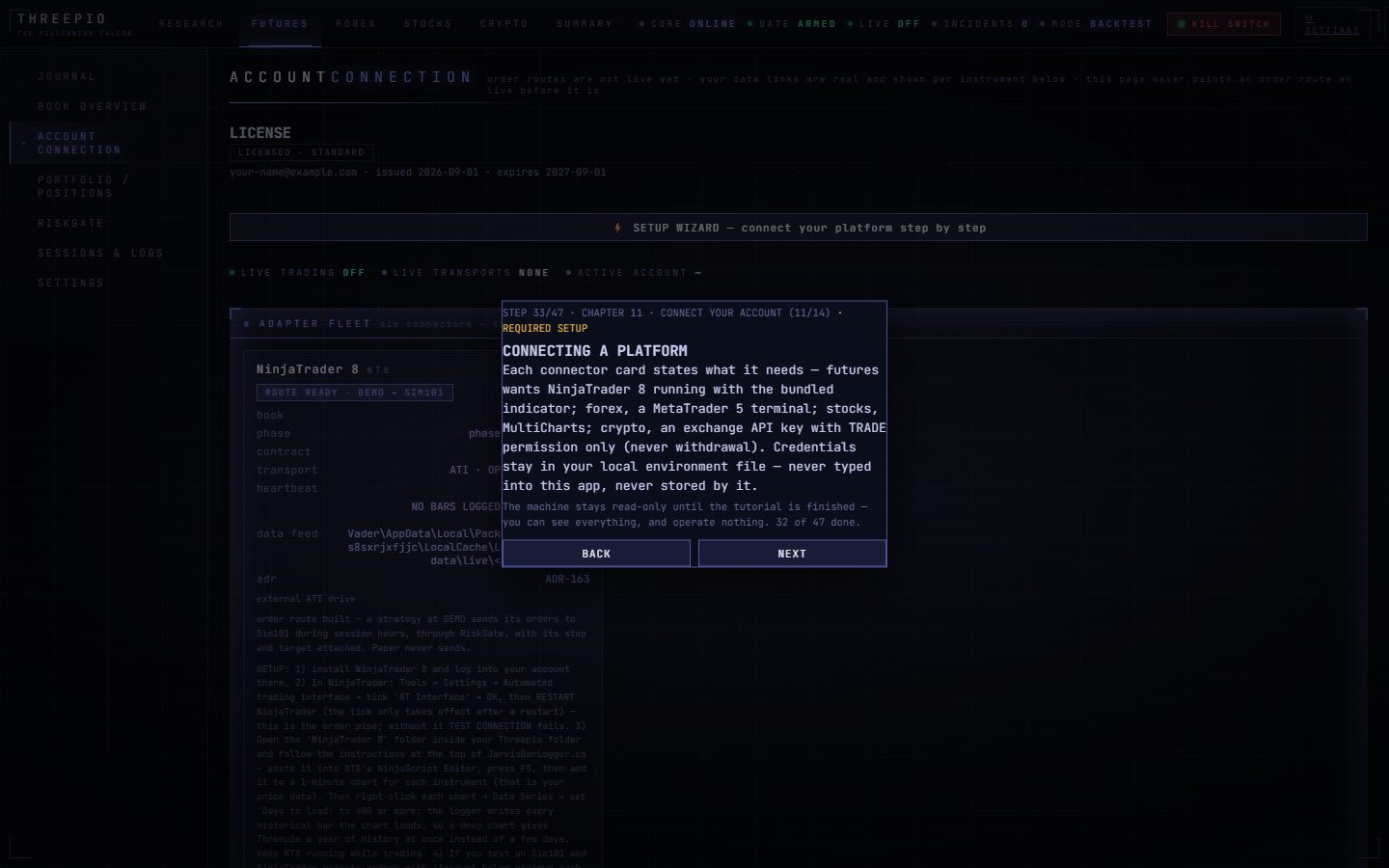Open the Research tab
Viewport: 1389px width, 868px height.
pos(191,24)
